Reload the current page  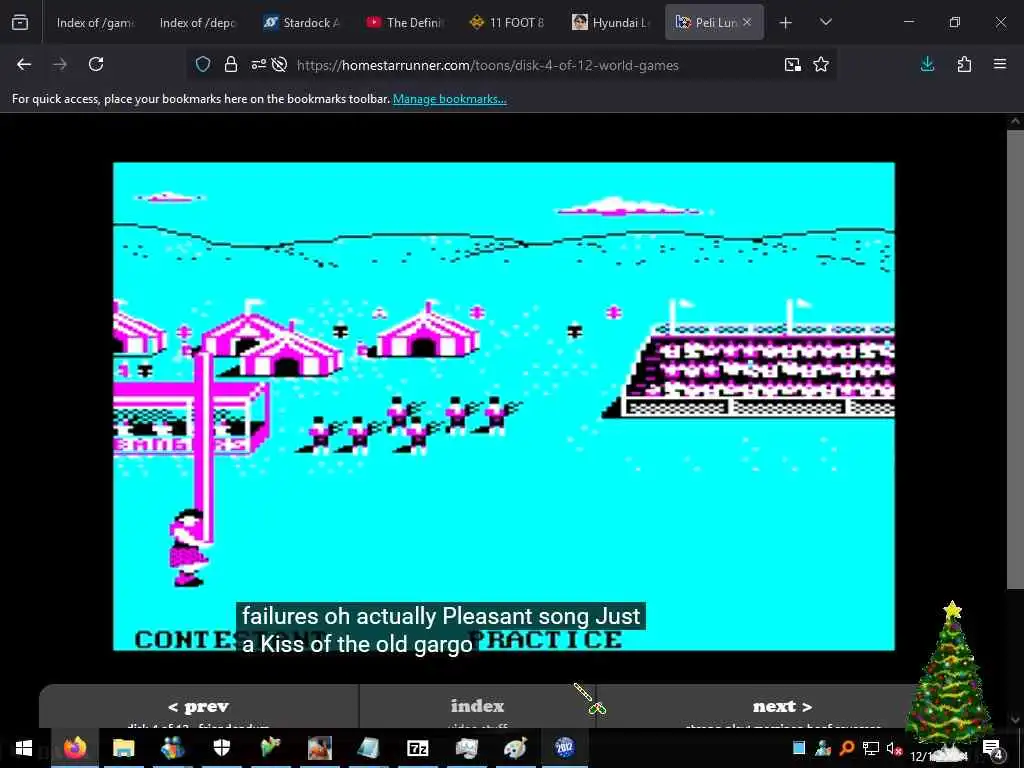coord(96,64)
